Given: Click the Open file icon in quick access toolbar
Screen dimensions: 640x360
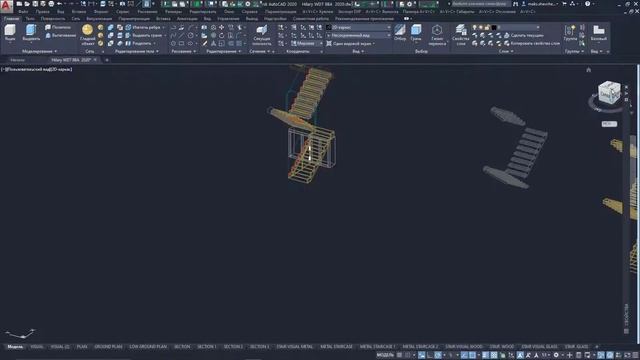Looking at the screenshot, I should click(27, 4).
